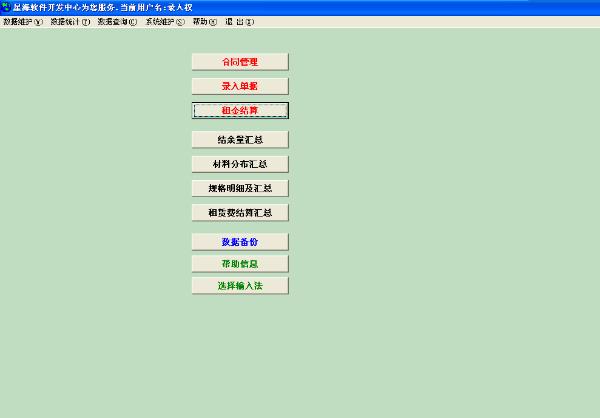The image size is (600, 418).
Task: Open 结余量汇总 summary
Action: 240,140
